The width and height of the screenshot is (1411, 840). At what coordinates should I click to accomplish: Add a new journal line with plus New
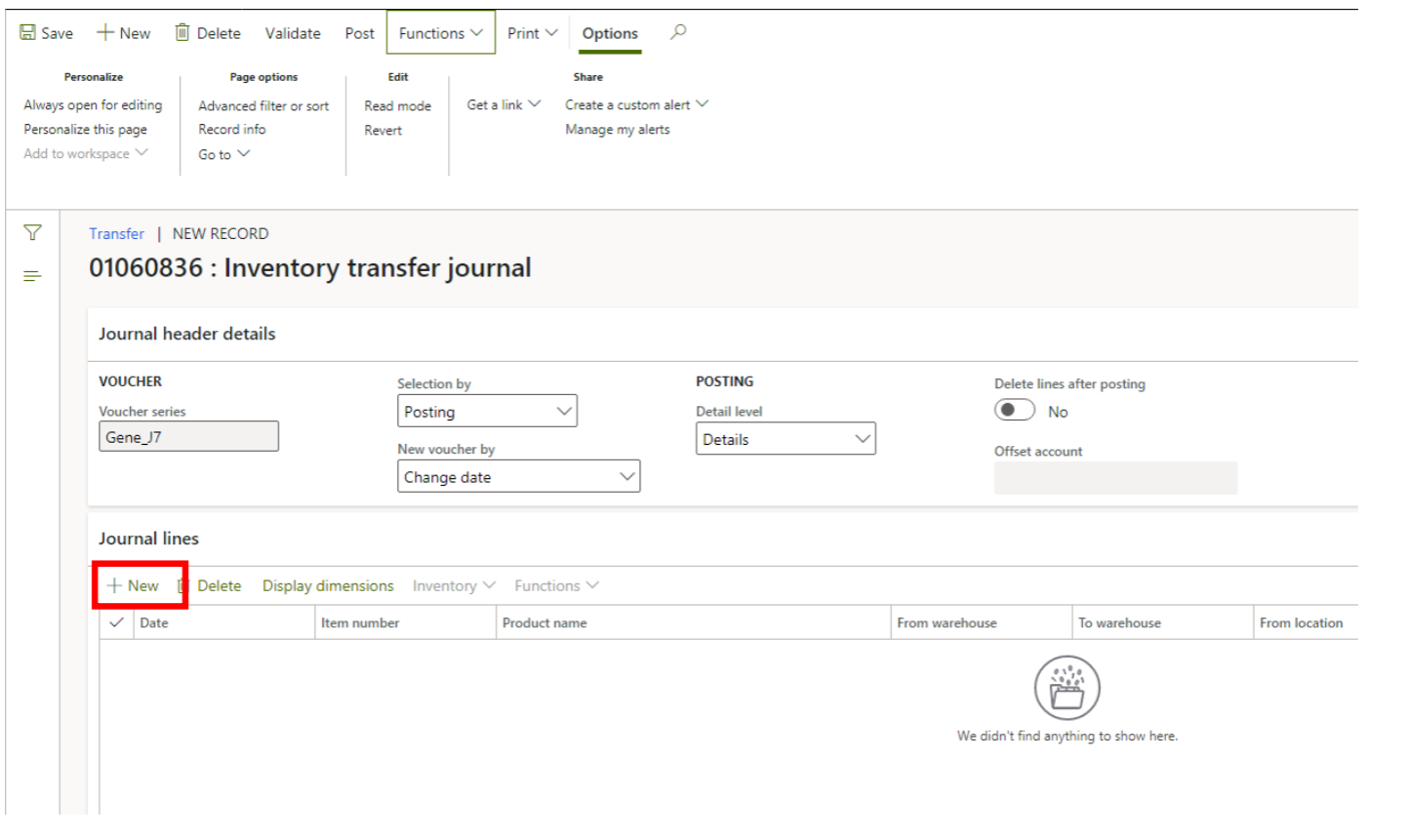[x=133, y=585]
